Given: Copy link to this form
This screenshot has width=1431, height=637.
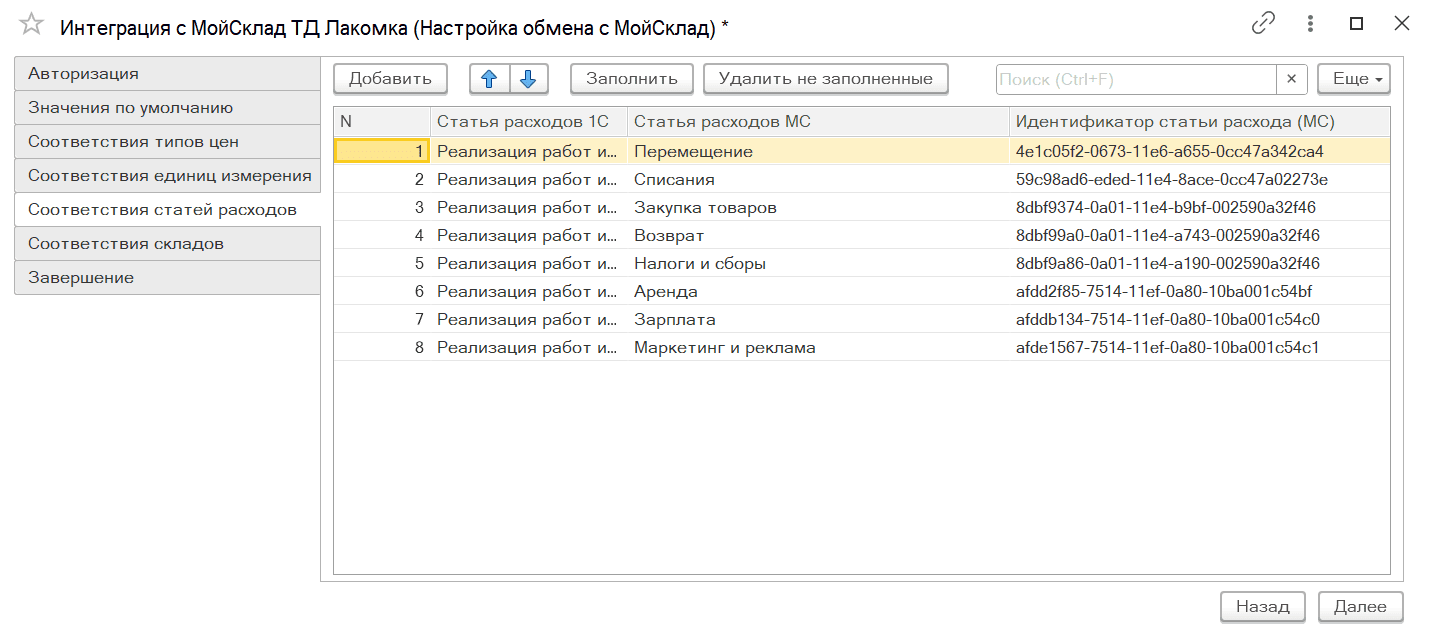Looking at the screenshot, I should 1264,24.
